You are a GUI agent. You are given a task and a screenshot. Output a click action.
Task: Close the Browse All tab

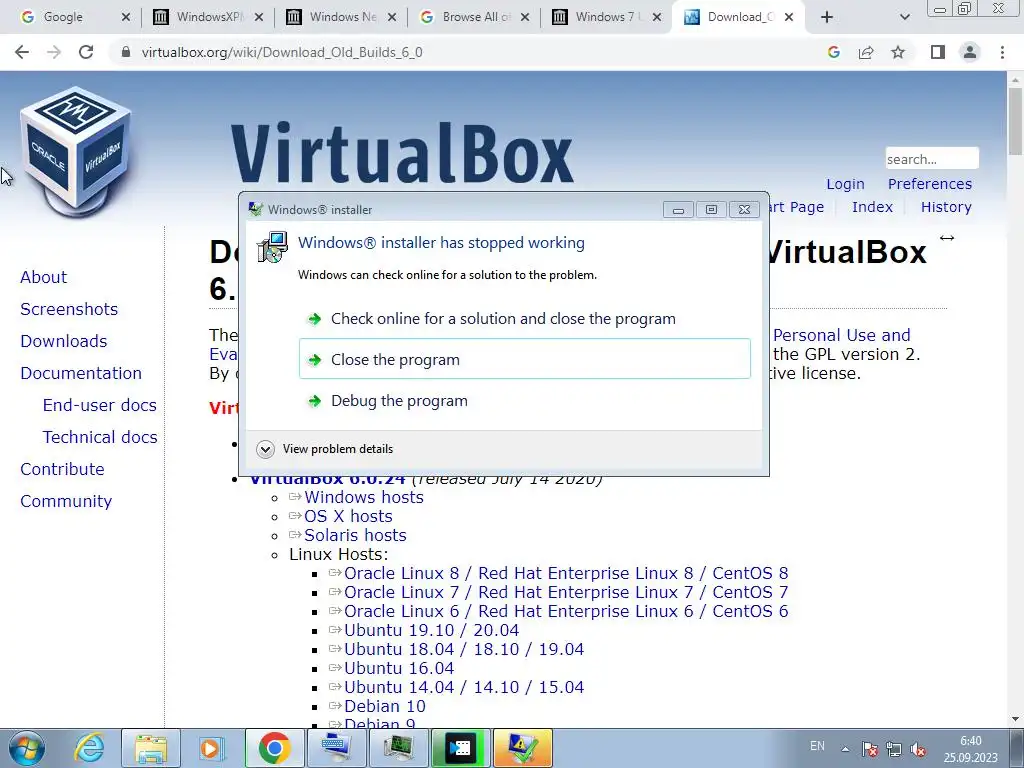(525, 17)
